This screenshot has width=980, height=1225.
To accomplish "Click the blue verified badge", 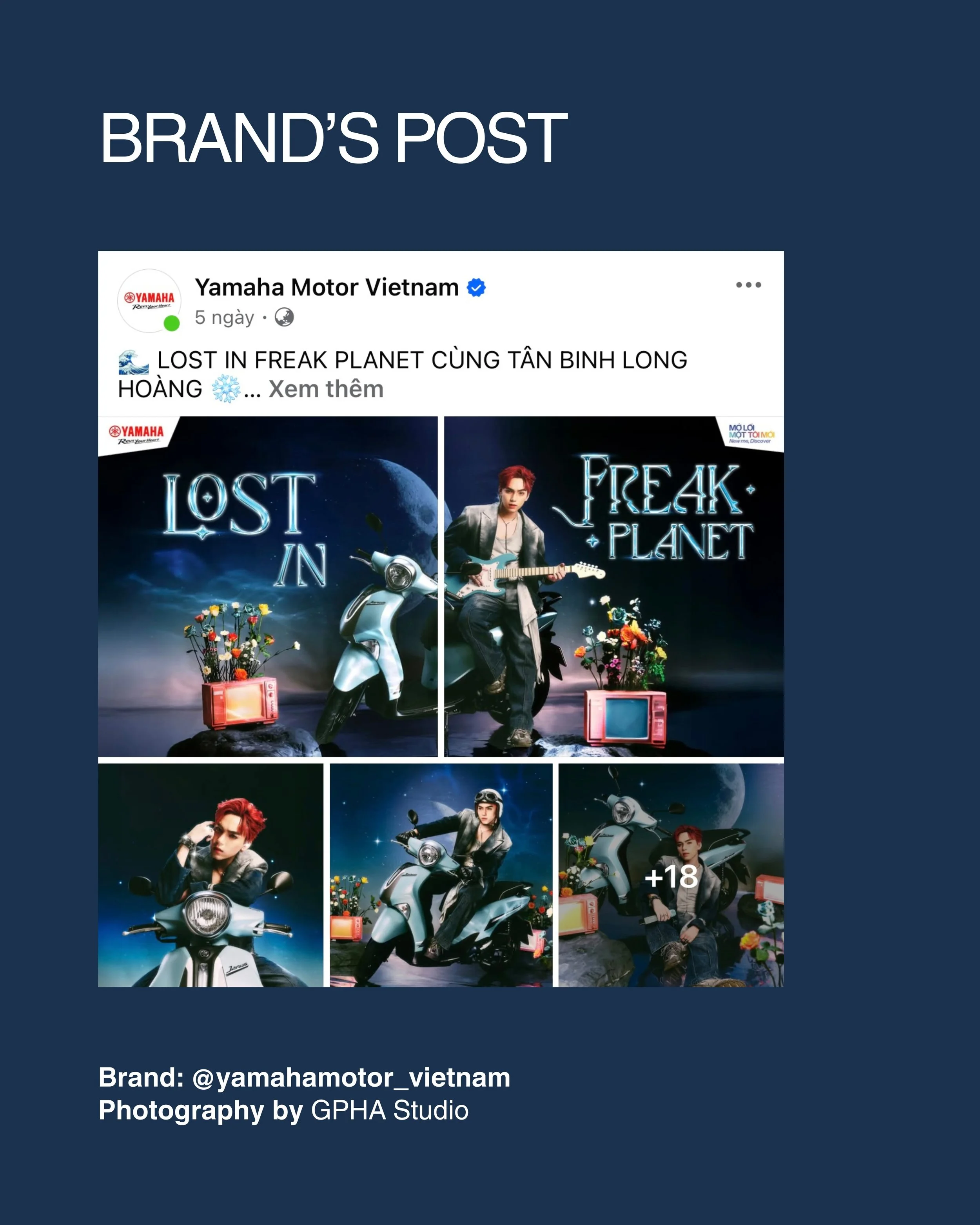I will [x=476, y=287].
